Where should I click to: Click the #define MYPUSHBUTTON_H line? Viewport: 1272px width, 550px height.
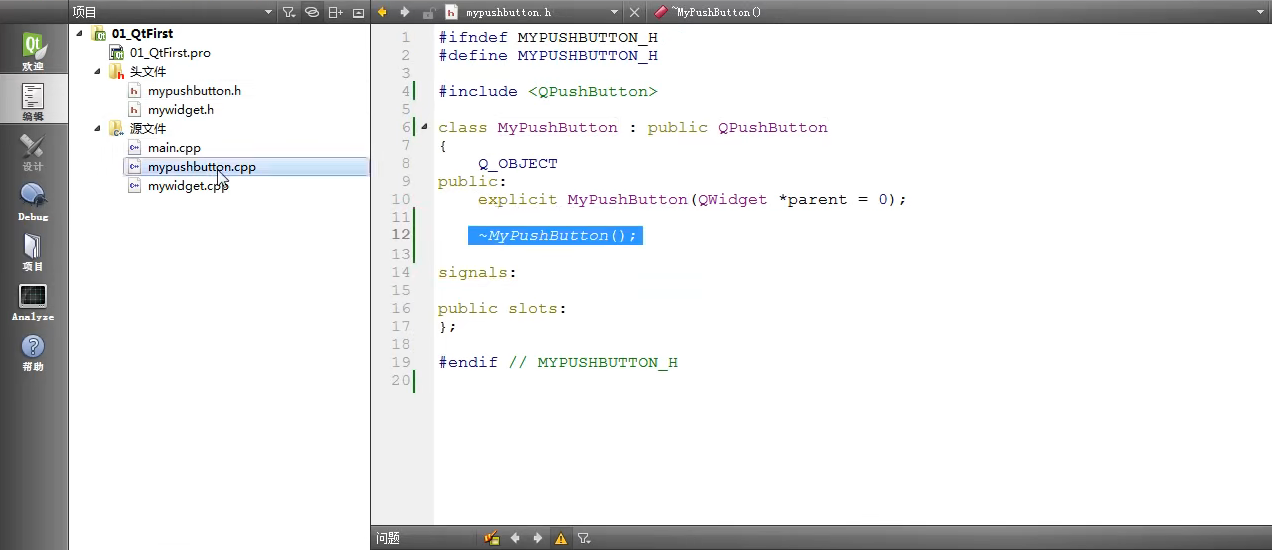[x=548, y=55]
